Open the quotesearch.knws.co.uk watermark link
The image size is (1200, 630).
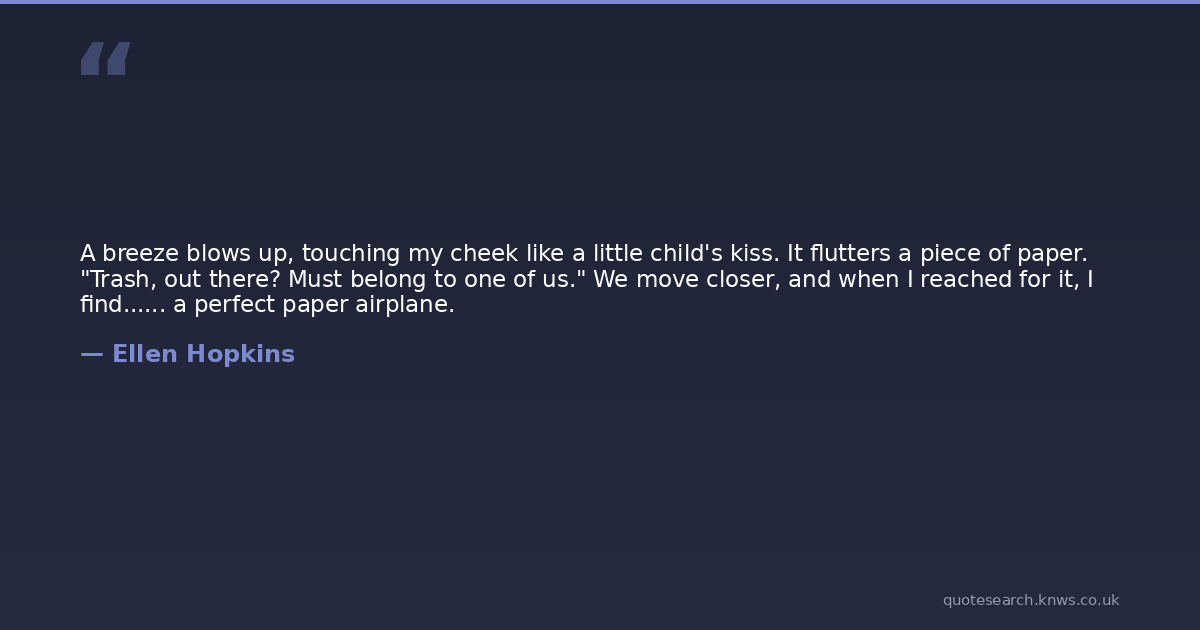tap(1030, 600)
